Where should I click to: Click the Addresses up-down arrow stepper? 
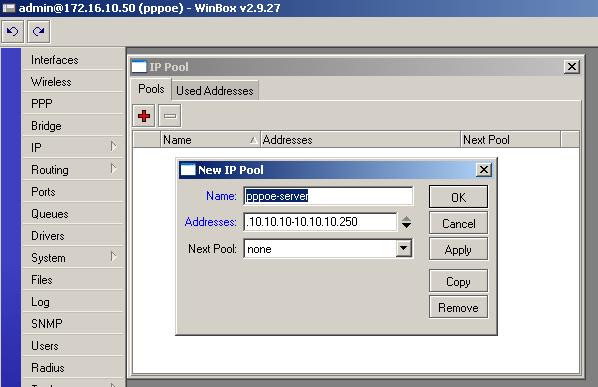point(407,222)
